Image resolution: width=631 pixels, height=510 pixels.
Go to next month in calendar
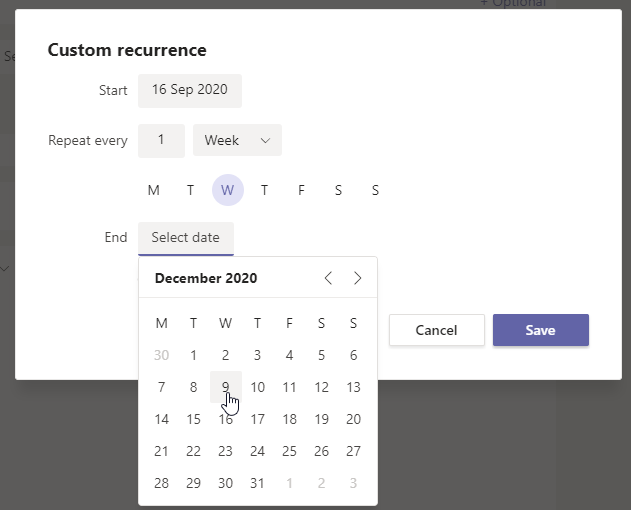pos(358,278)
